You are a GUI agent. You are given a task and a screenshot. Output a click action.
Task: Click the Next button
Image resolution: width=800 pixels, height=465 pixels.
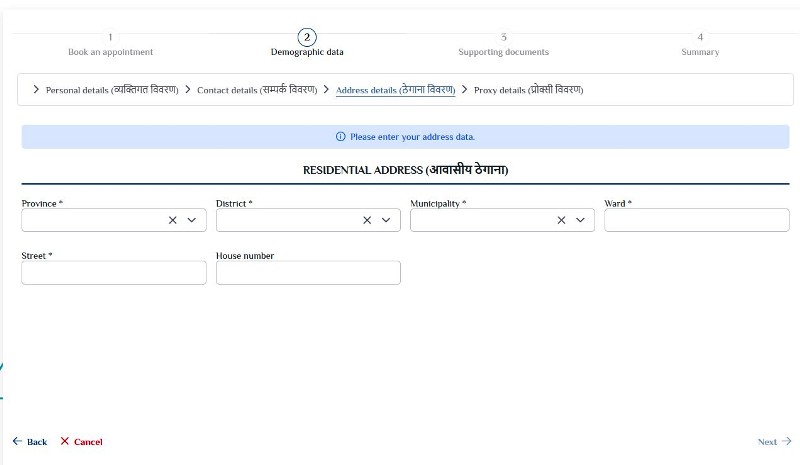pos(774,442)
